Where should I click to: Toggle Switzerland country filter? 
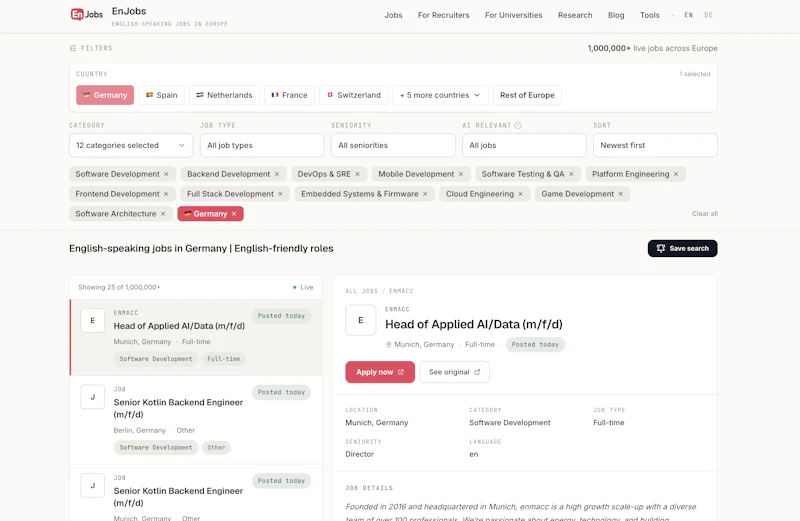(x=354, y=95)
